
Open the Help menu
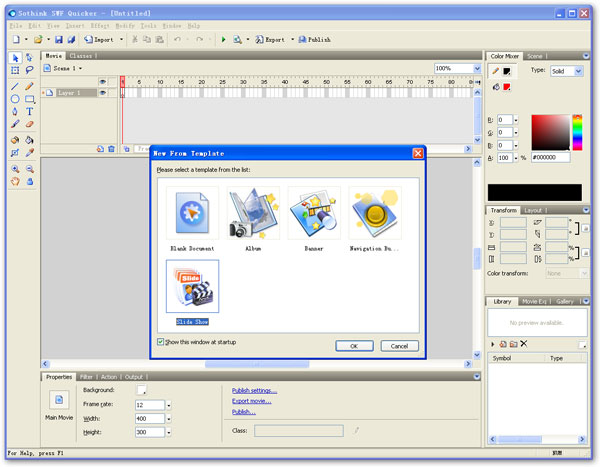pyautogui.click(x=194, y=26)
